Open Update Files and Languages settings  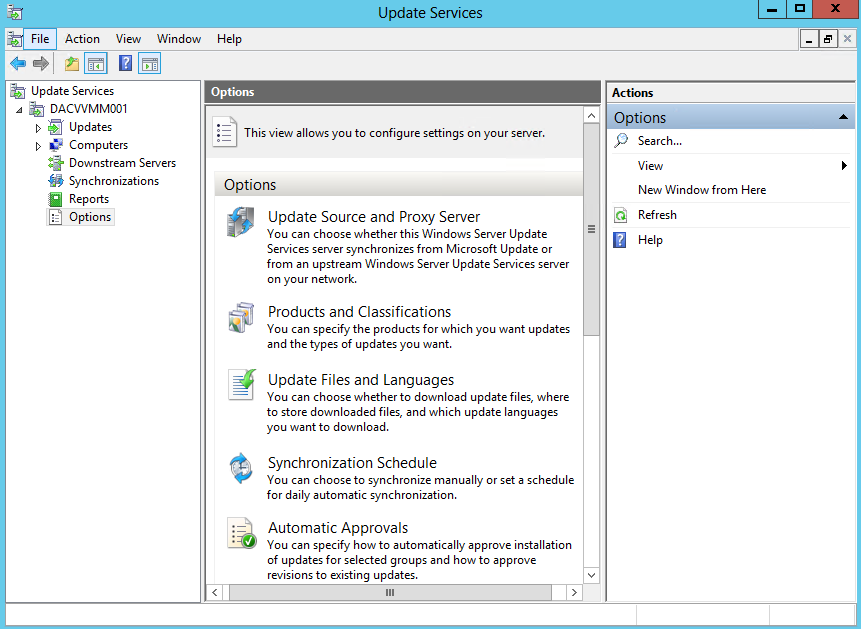point(361,380)
